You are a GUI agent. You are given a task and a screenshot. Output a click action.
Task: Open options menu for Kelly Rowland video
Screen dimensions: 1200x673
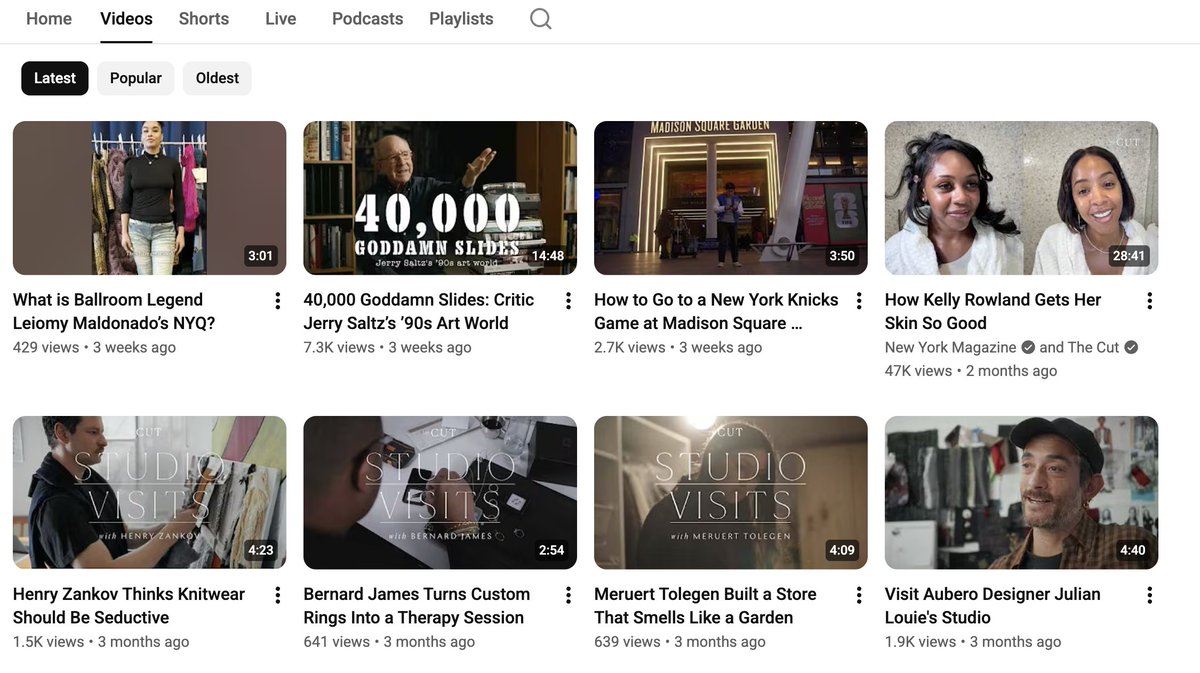click(1150, 301)
